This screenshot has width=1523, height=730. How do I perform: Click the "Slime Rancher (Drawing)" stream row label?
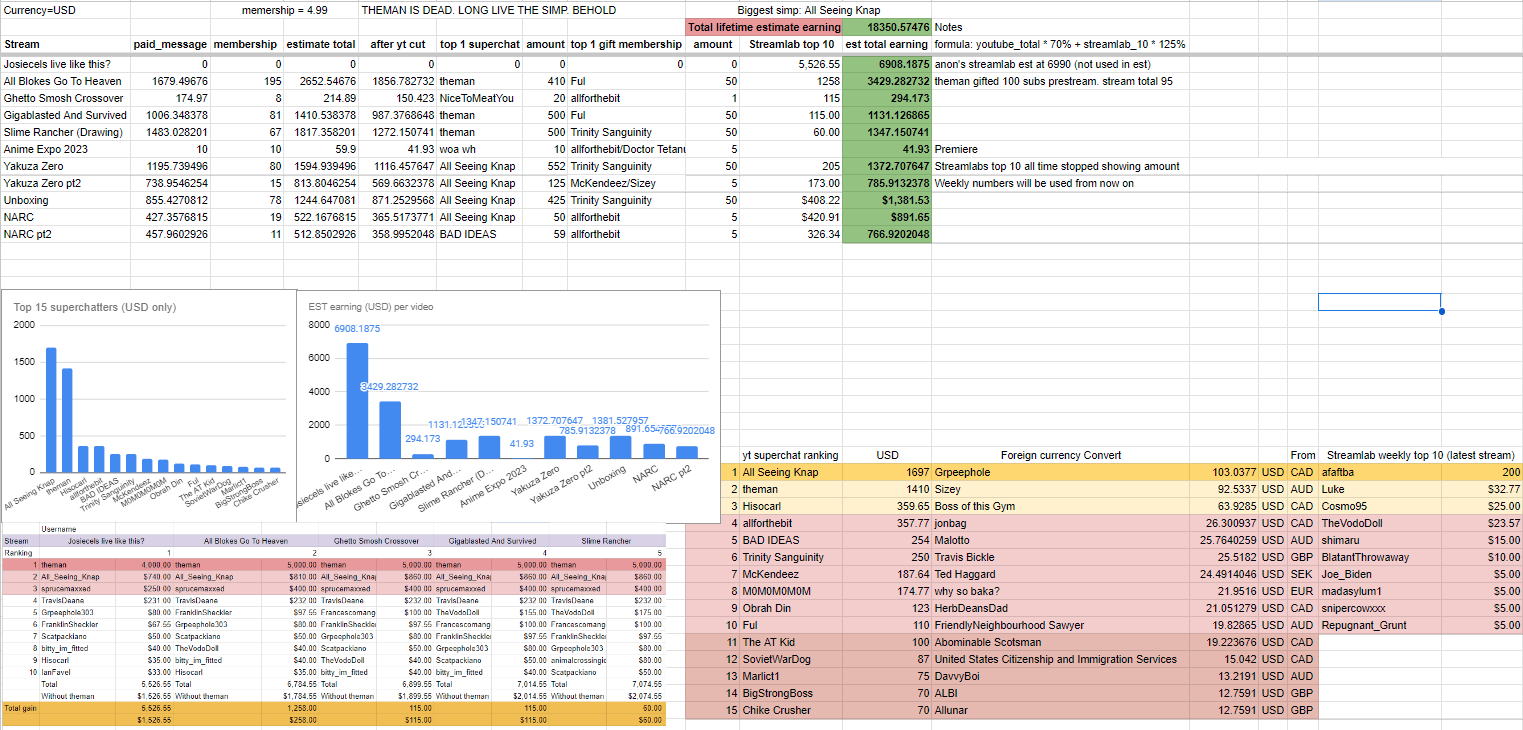tap(65, 132)
